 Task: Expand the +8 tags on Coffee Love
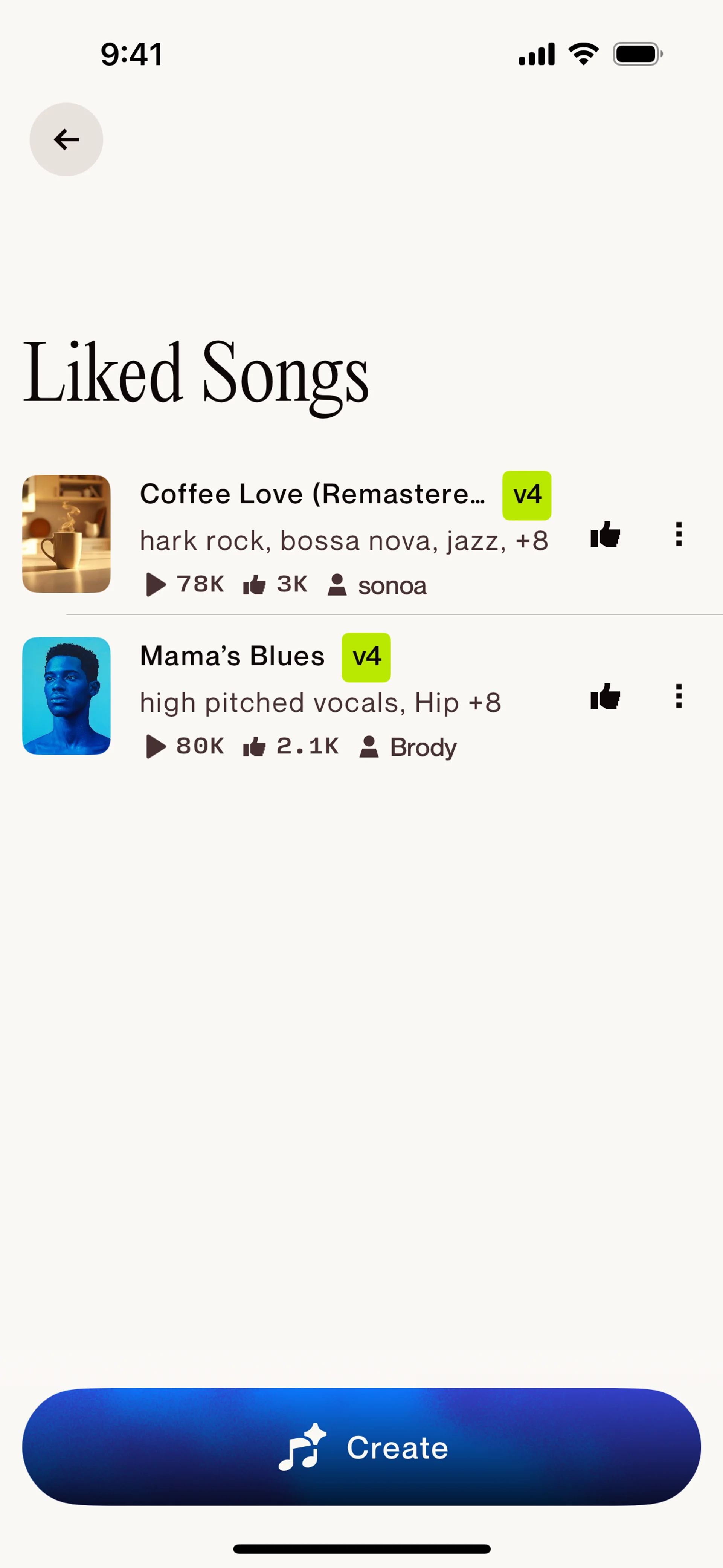(x=531, y=541)
